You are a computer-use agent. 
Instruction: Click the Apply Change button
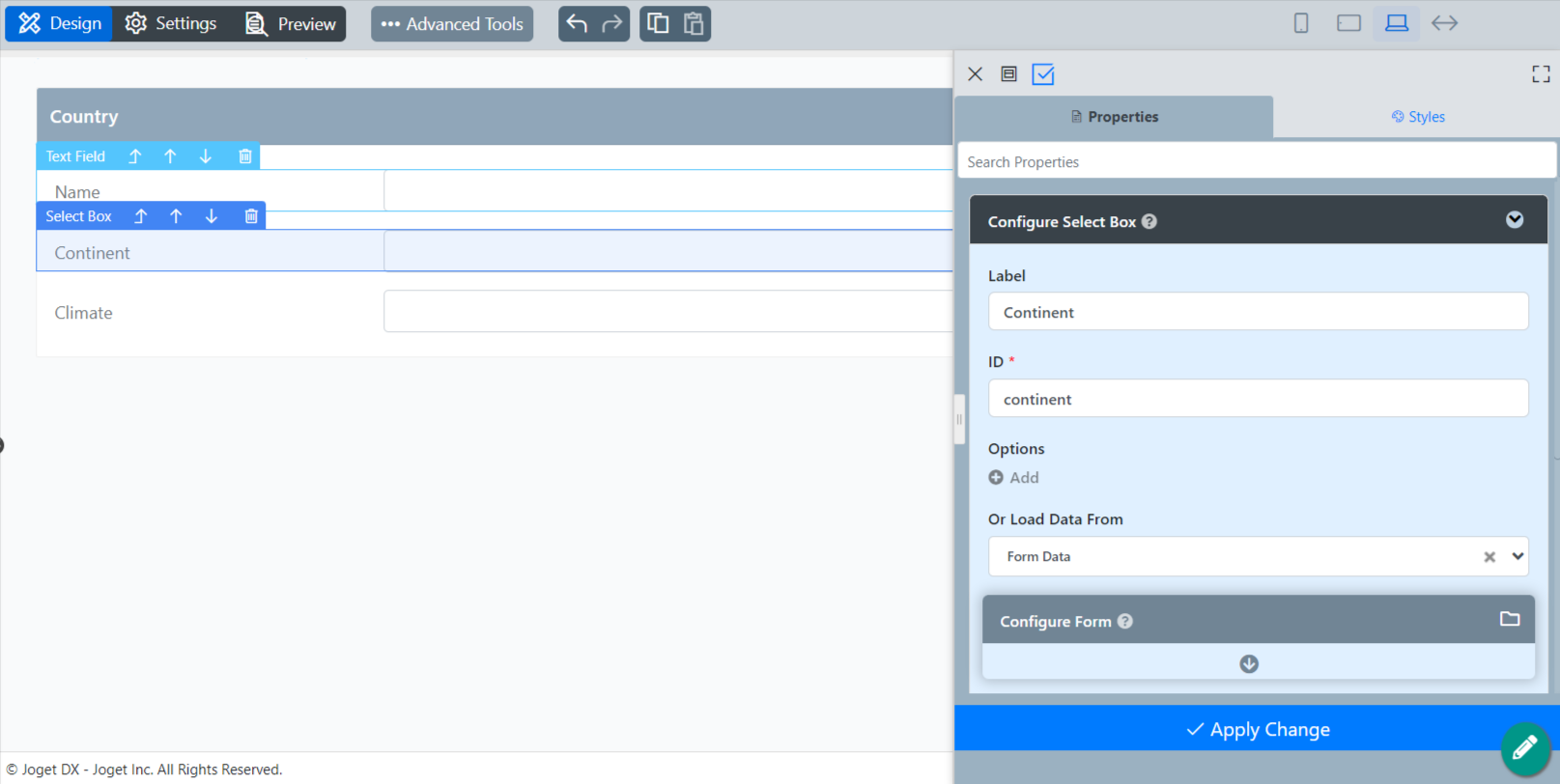pos(1258,729)
